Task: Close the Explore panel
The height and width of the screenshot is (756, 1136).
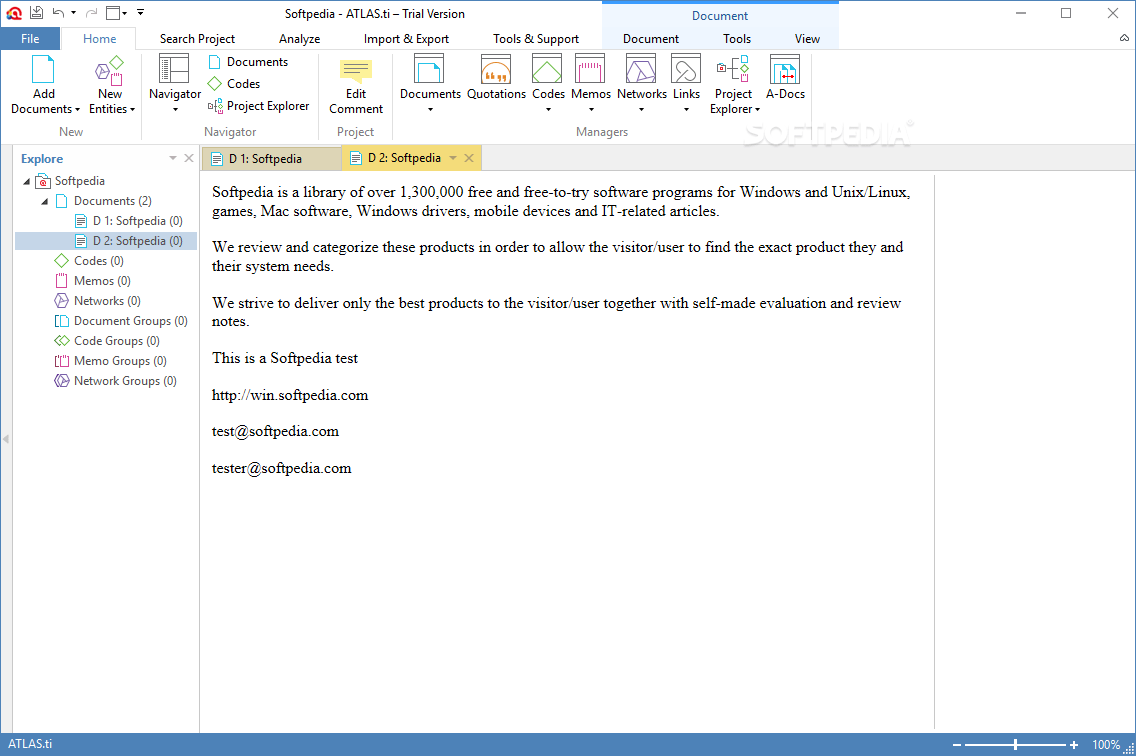Action: [x=189, y=158]
